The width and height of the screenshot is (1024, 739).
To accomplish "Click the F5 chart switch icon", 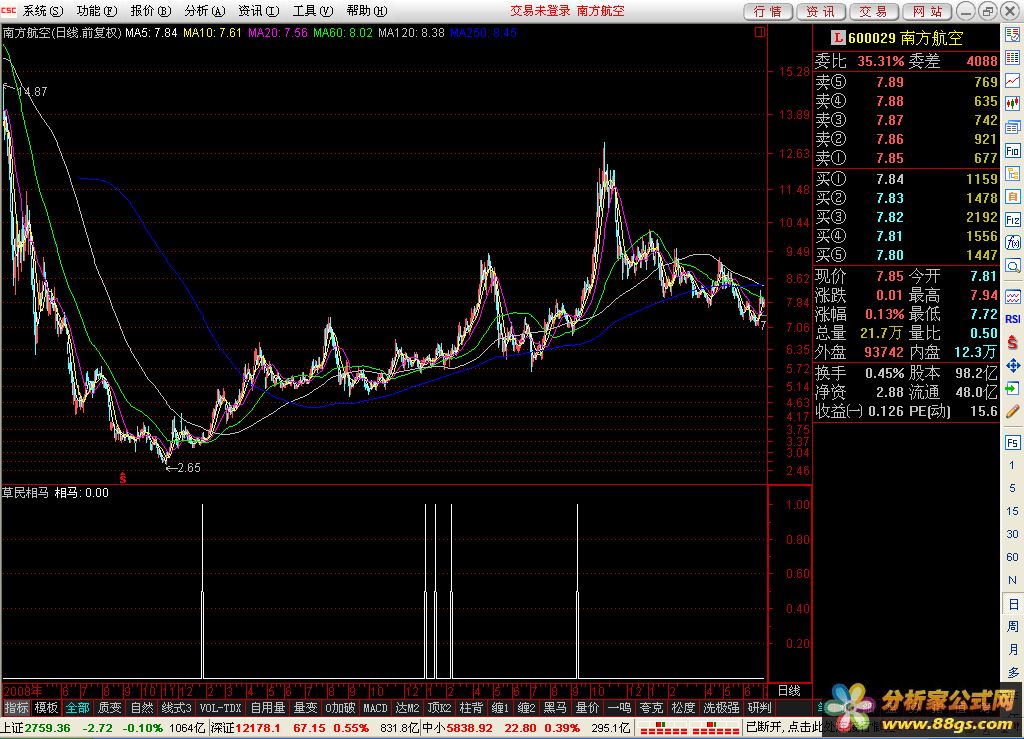I will (x=1012, y=443).
